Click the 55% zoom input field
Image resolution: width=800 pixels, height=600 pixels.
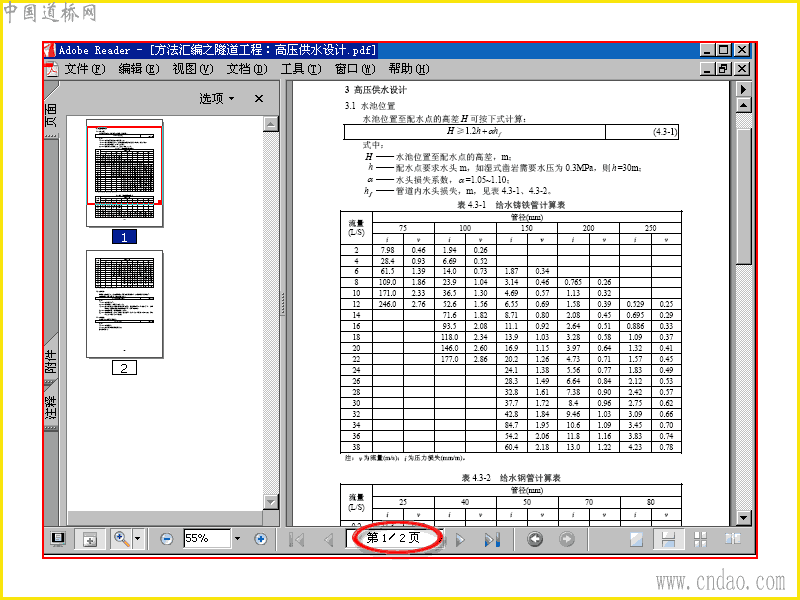pyautogui.click(x=207, y=538)
